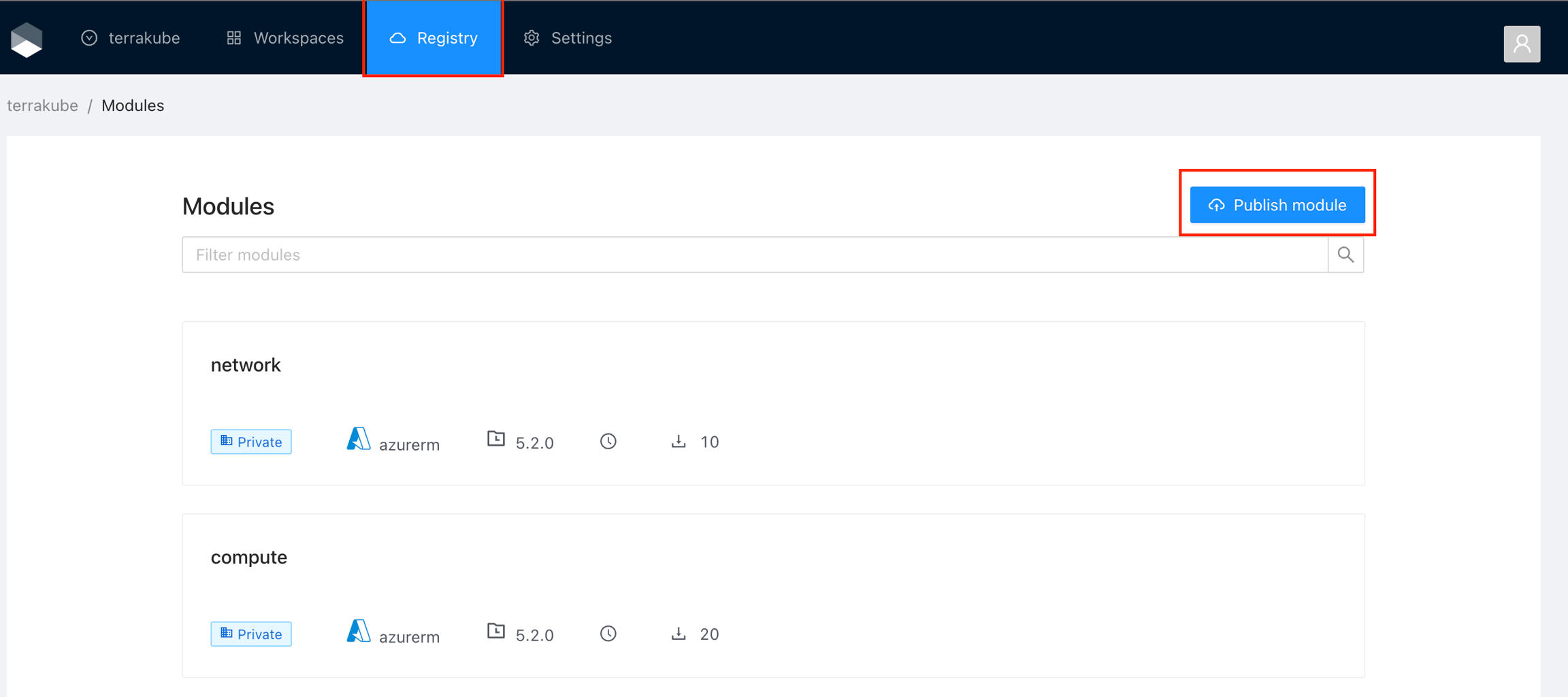Click the download icon on compute module

tap(678, 634)
